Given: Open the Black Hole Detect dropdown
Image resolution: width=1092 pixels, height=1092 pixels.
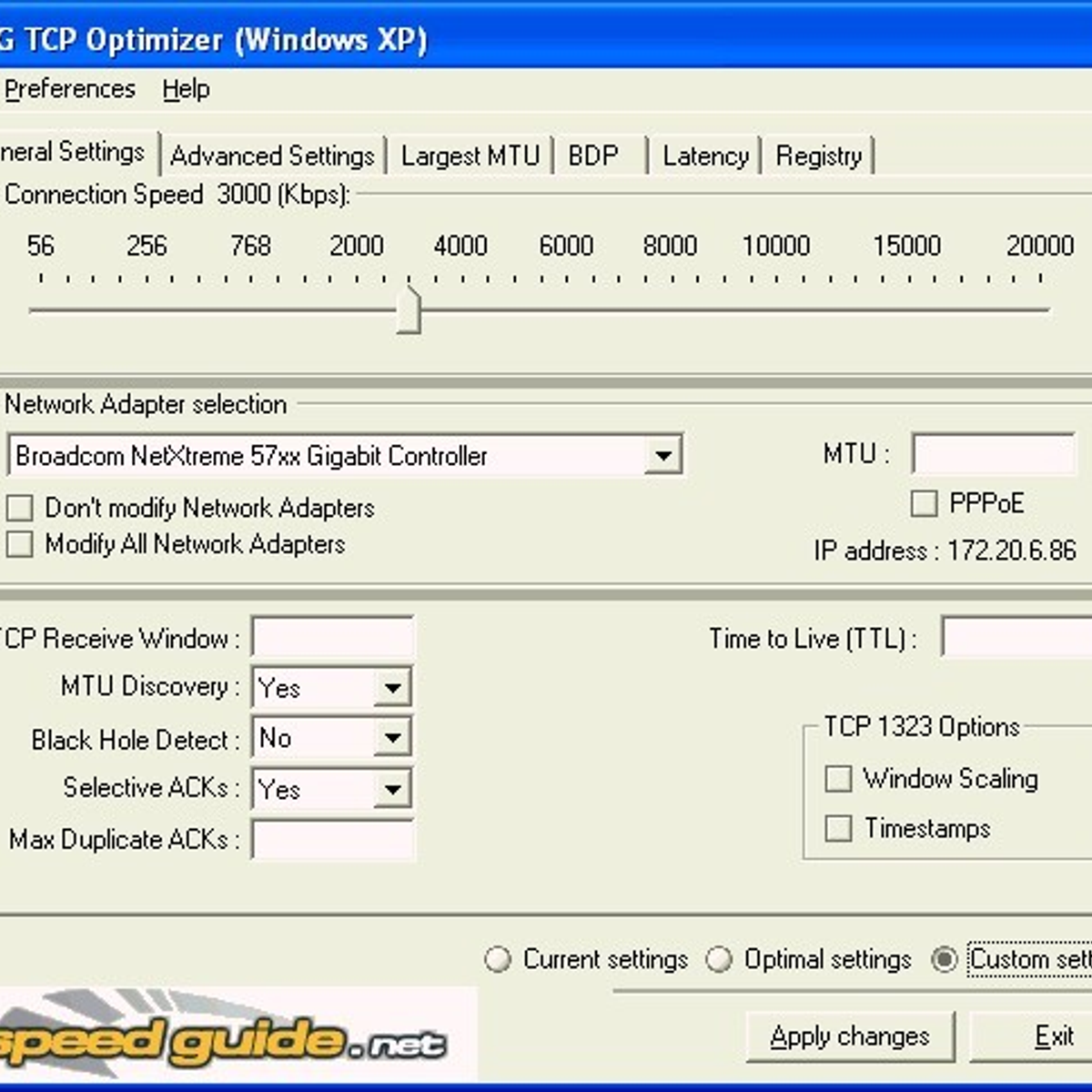Looking at the screenshot, I should tap(392, 738).
